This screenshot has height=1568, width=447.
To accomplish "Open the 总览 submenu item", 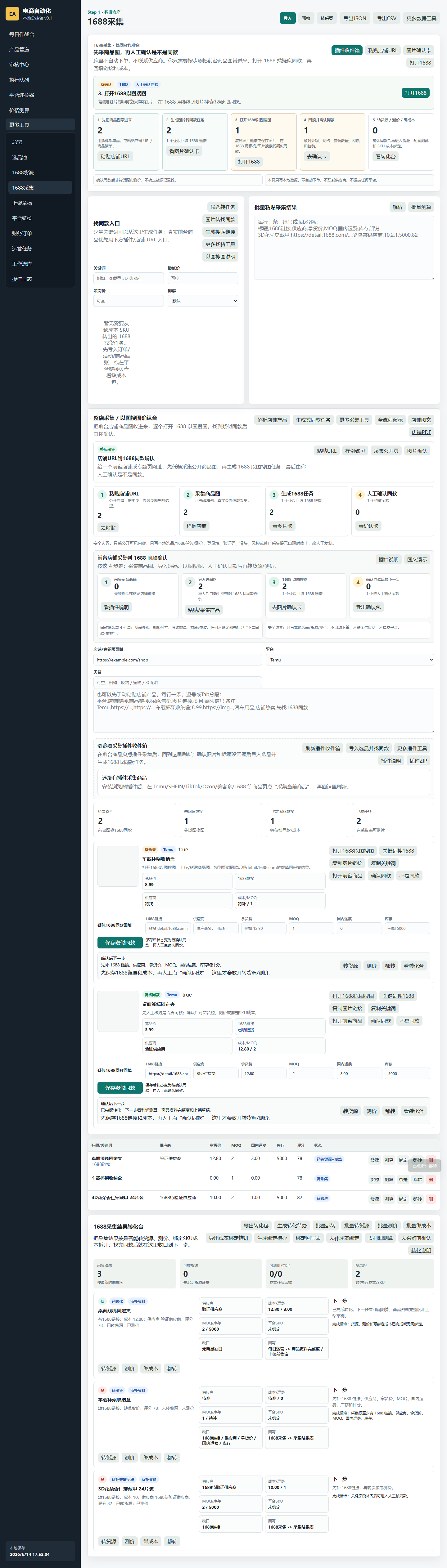I will pos(40,142).
